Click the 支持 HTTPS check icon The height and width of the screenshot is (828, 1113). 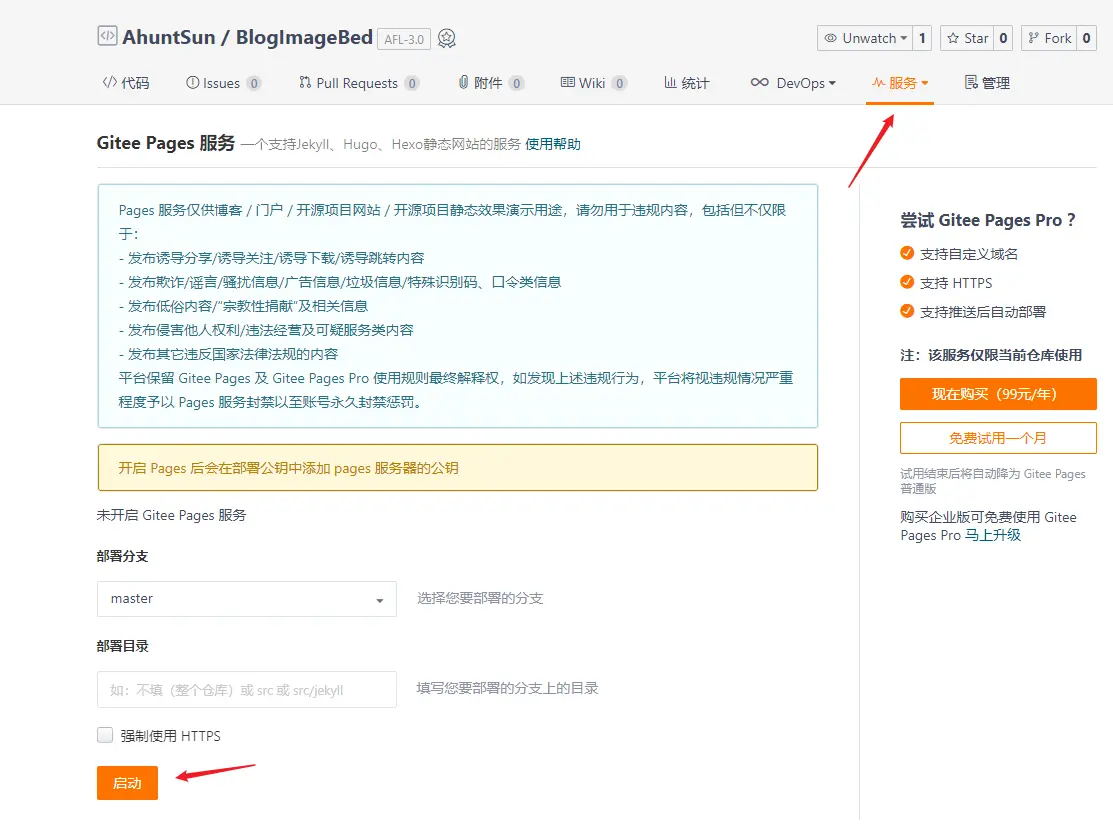point(907,282)
